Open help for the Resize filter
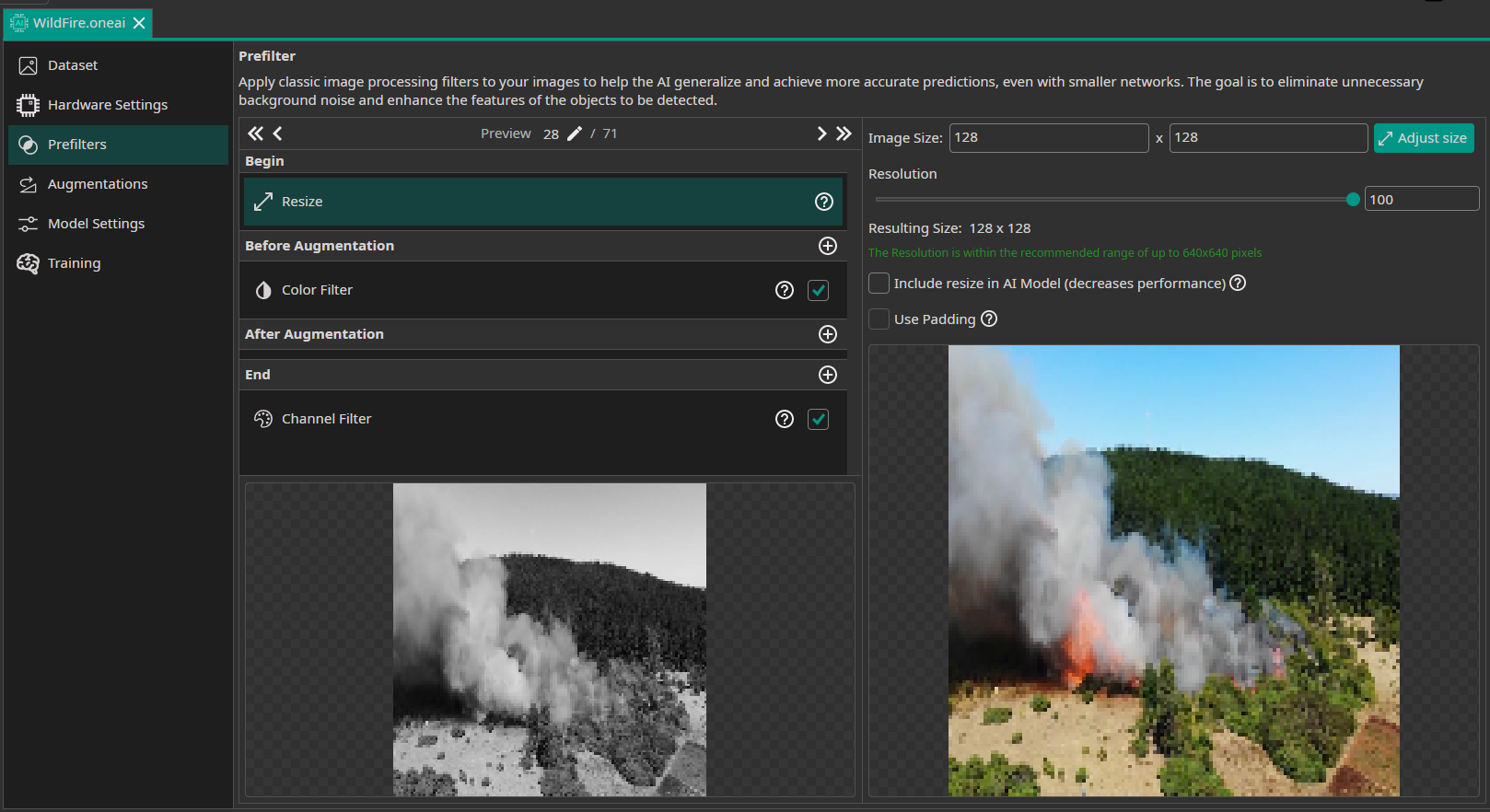 coord(824,202)
